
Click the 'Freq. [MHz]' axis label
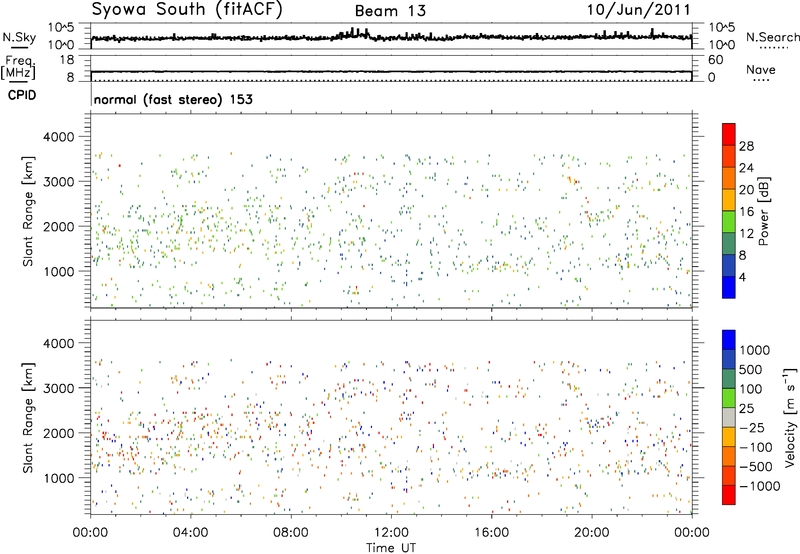18,67
